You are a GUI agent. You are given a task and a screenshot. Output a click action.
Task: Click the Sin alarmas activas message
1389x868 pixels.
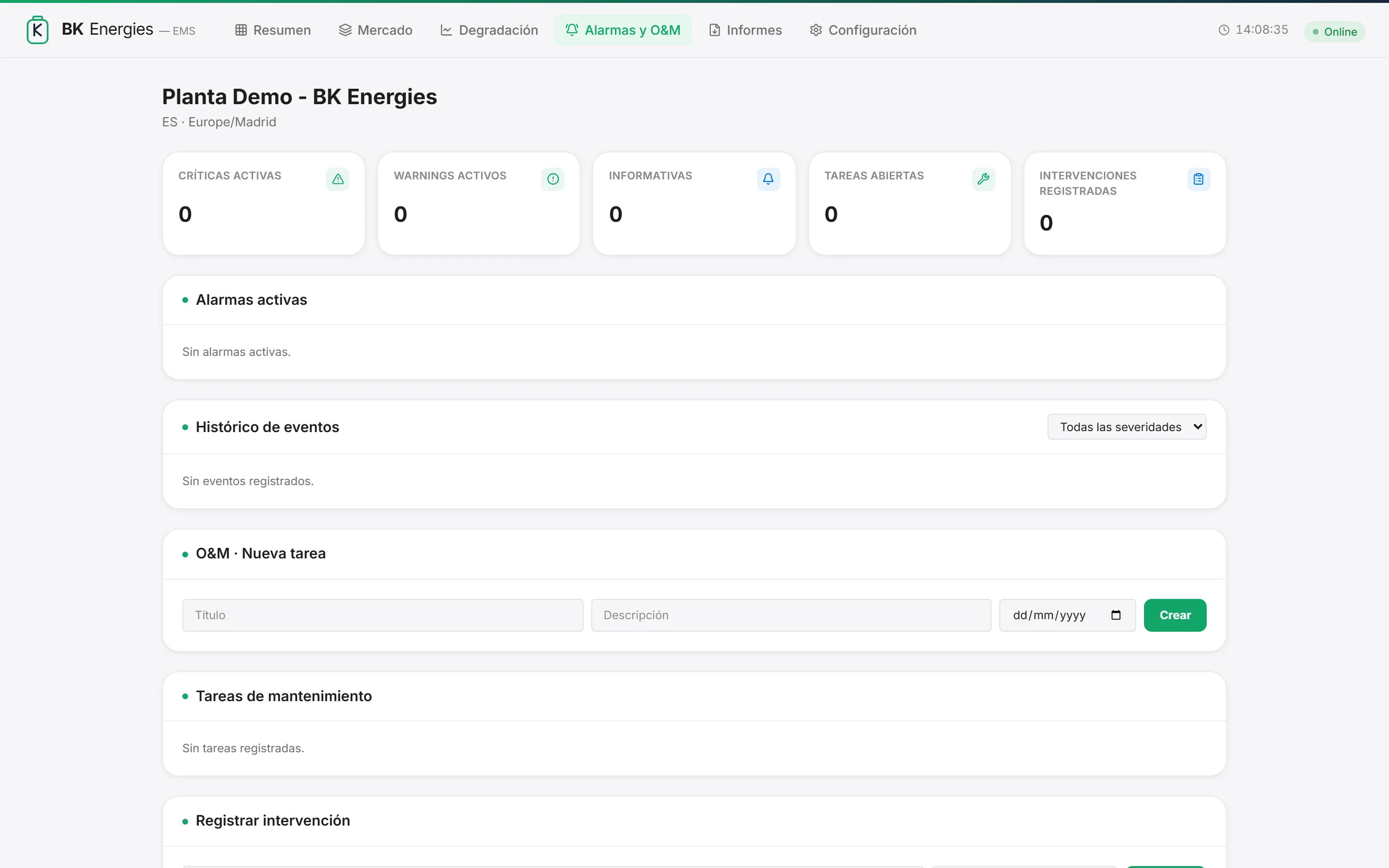click(236, 352)
